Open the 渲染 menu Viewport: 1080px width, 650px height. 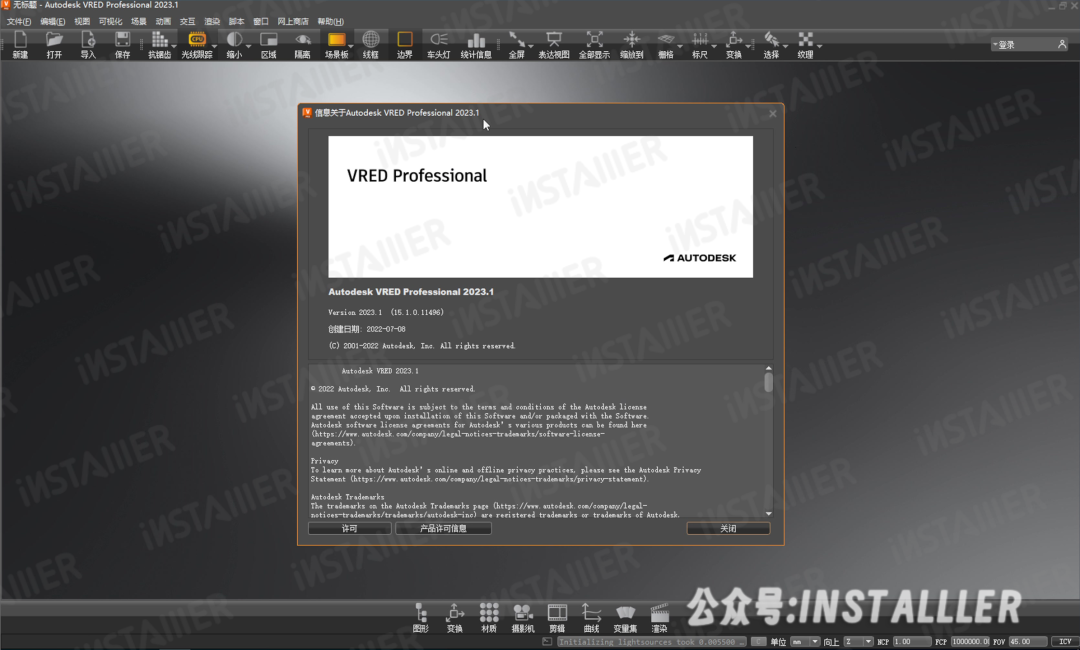[212, 21]
